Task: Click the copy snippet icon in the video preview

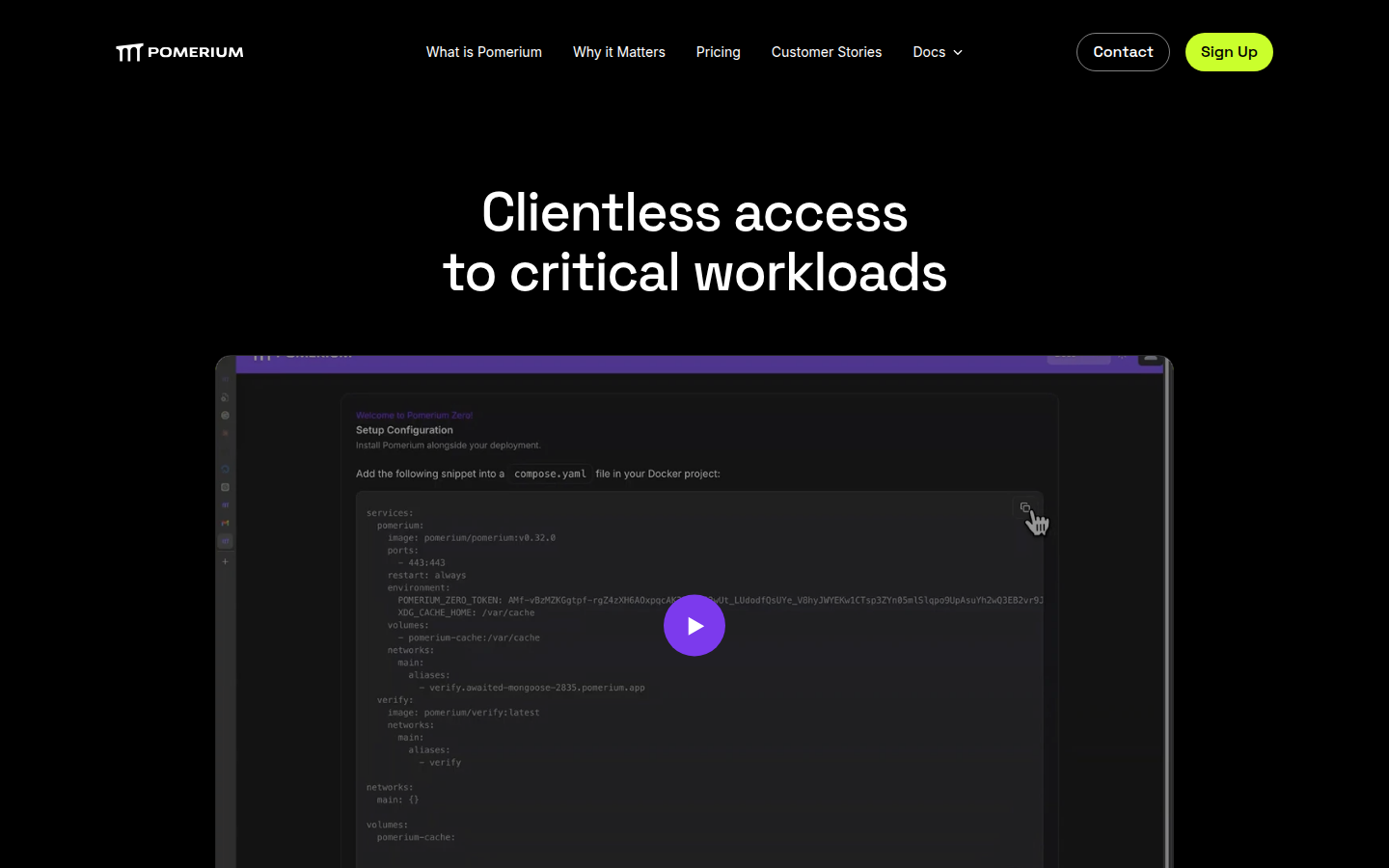Action: coord(1025,507)
